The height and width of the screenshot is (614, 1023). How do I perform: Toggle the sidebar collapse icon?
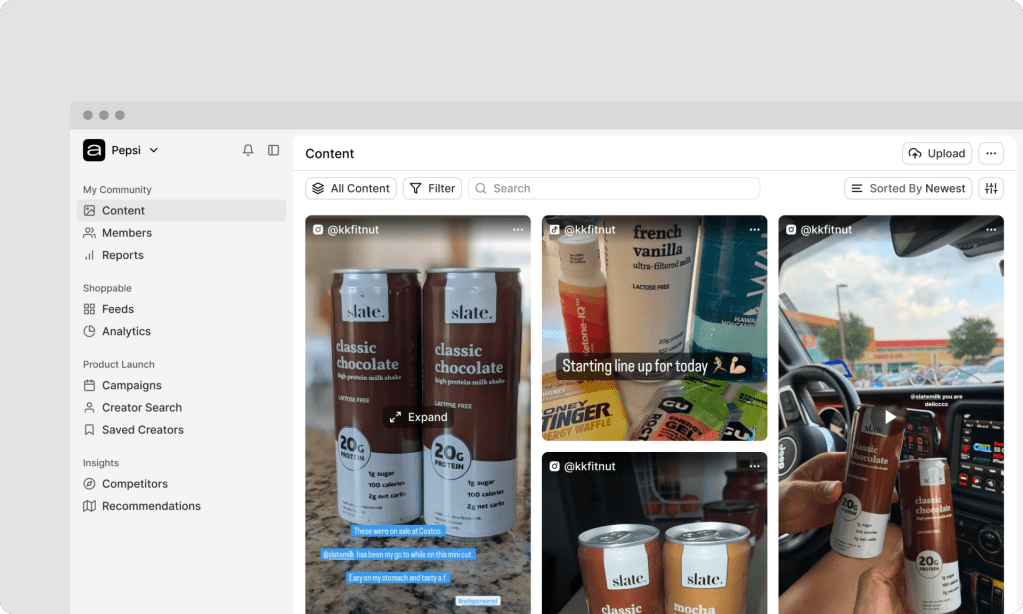click(273, 150)
